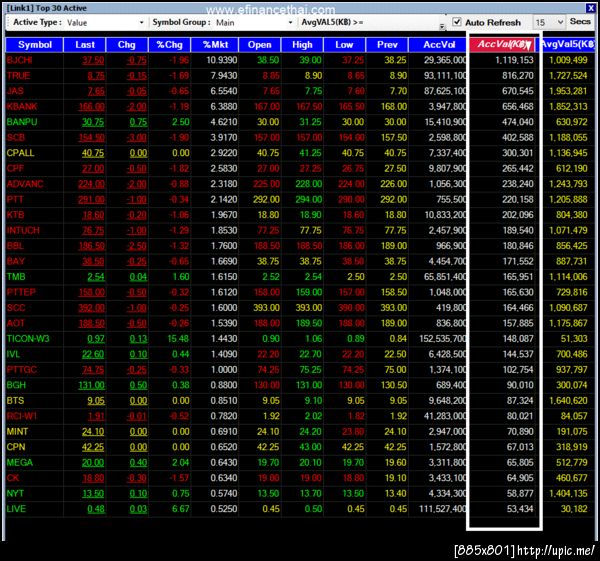The image size is (600, 561).
Task: Select the PTT symbol row
Action: coord(300,199)
